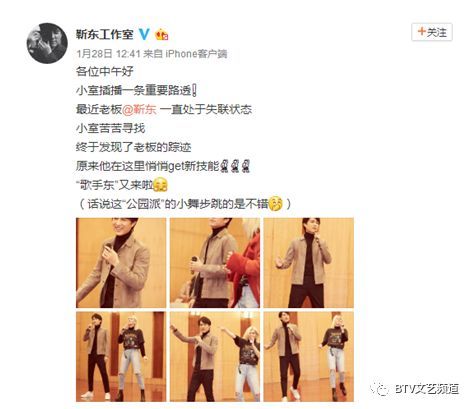Click the iPhone客户端 source link
473x409 pixels.
[x=196, y=54]
